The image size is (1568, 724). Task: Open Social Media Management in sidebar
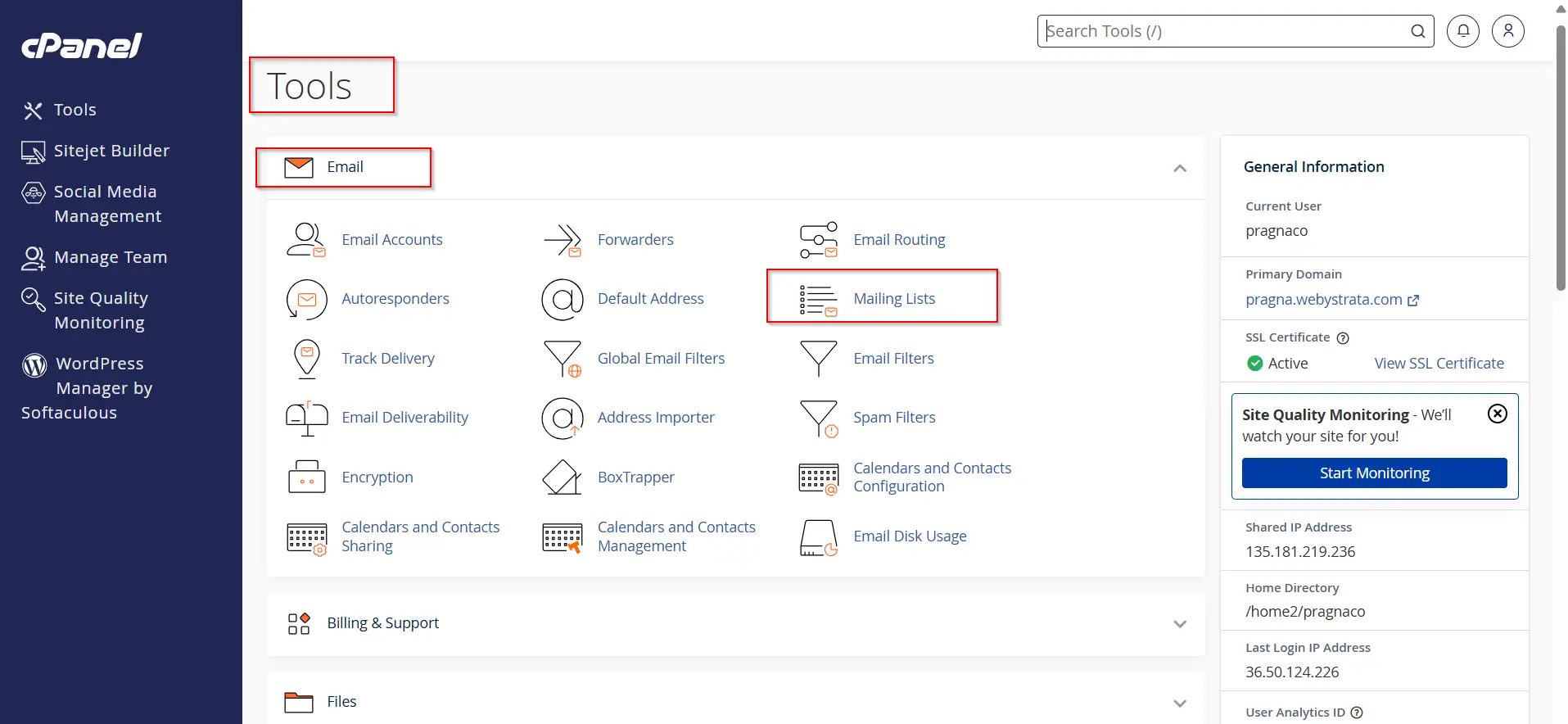click(92, 204)
